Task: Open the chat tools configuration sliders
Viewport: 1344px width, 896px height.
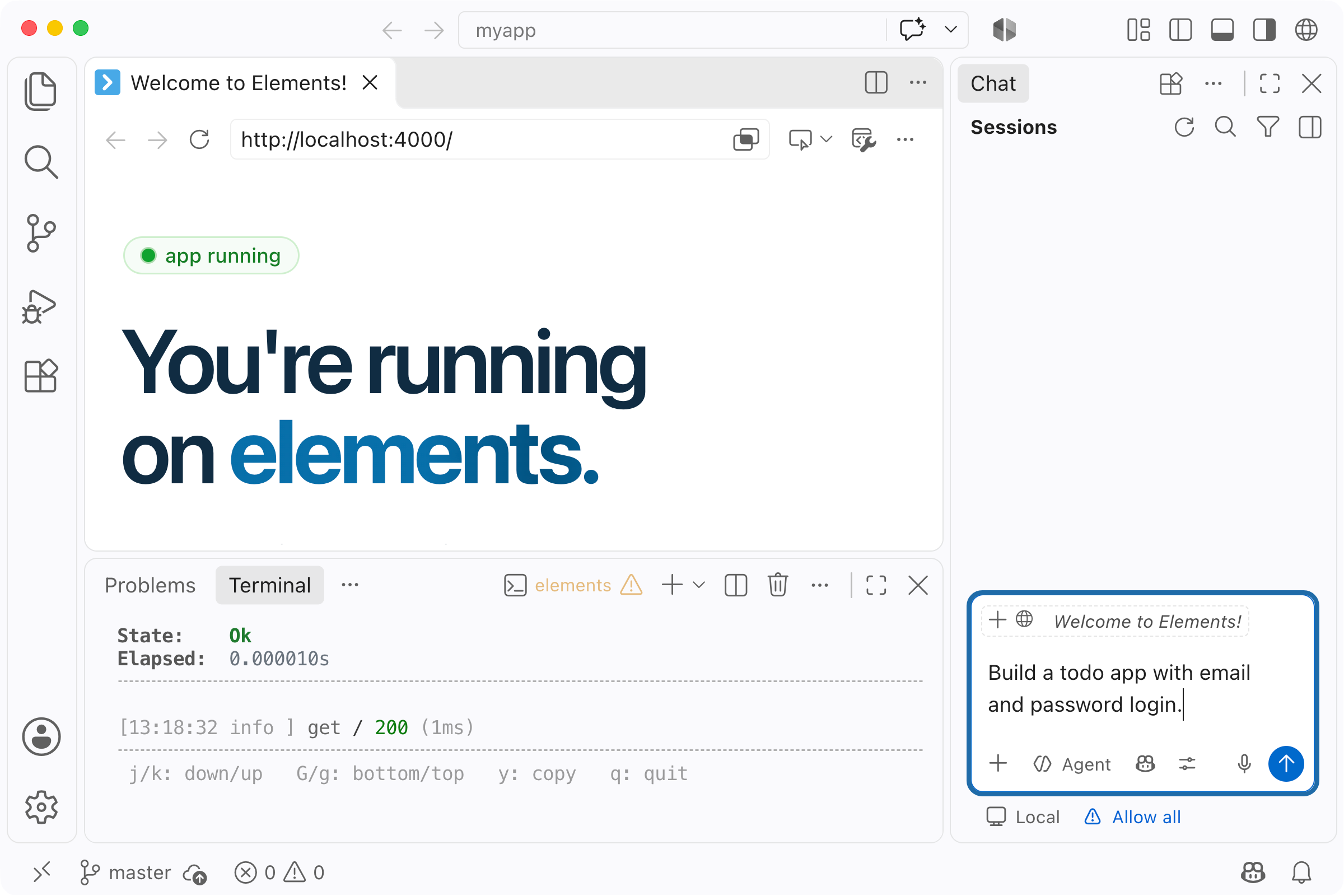Action: (1187, 764)
